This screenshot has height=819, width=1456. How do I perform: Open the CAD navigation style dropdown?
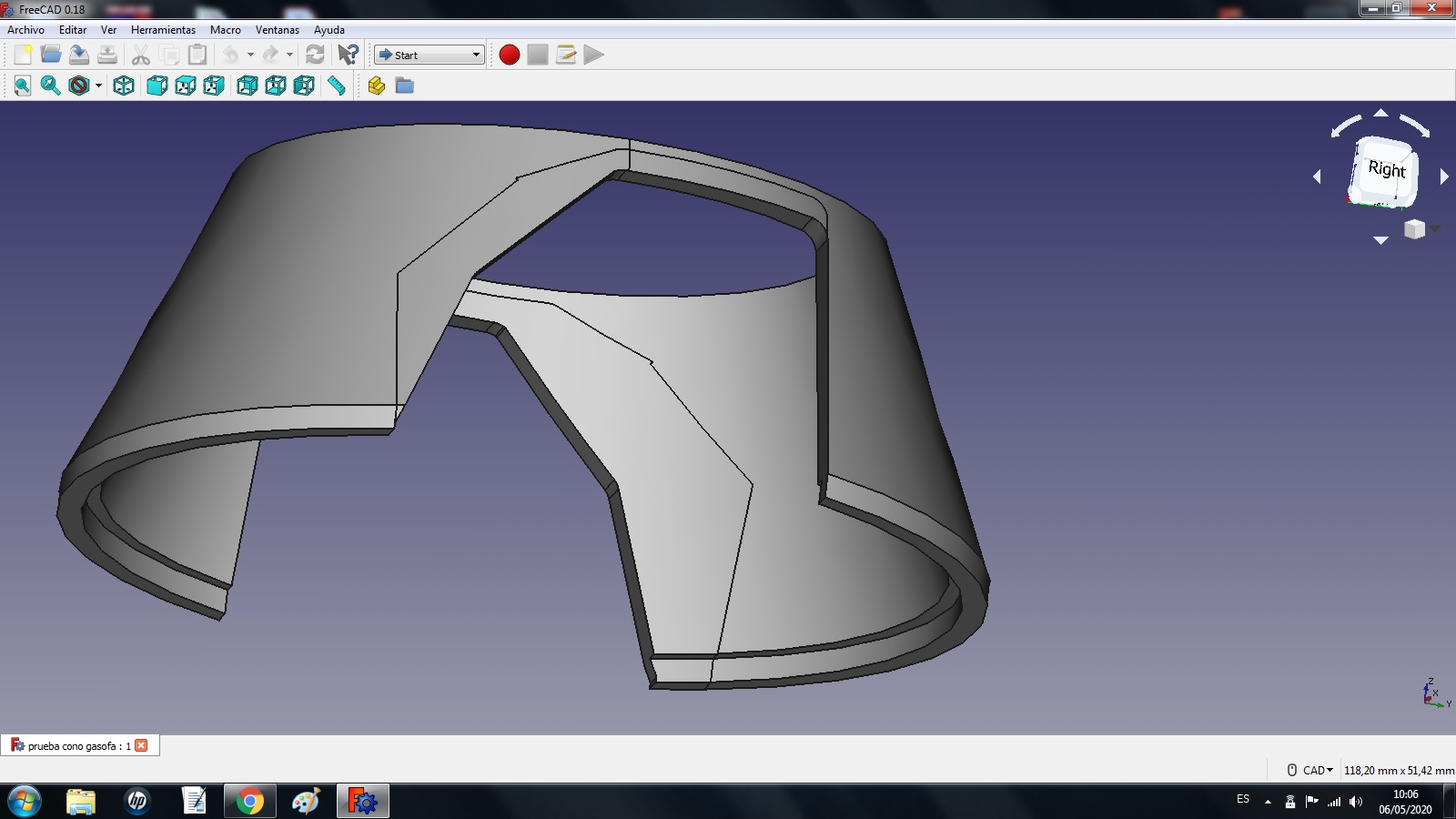click(x=1316, y=770)
